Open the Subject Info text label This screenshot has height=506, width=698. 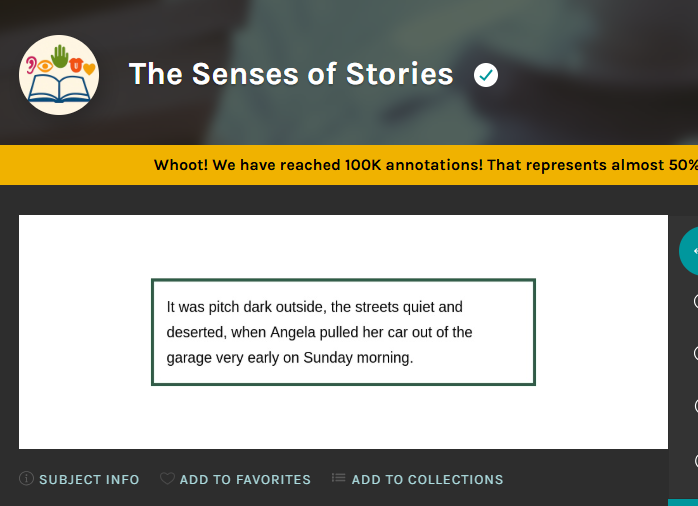(89, 480)
